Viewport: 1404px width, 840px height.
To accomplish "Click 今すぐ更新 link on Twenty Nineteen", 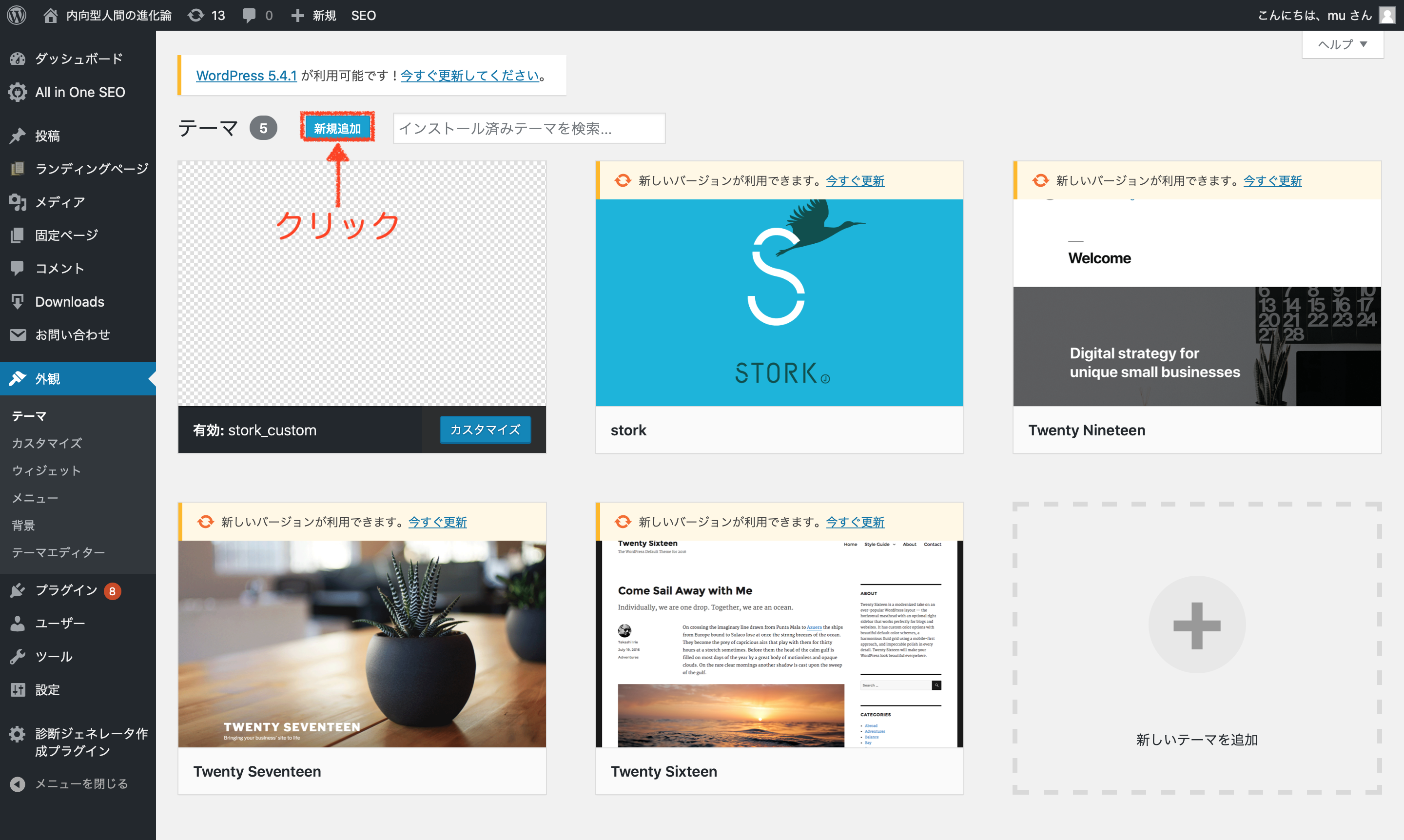I will click(1272, 180).
